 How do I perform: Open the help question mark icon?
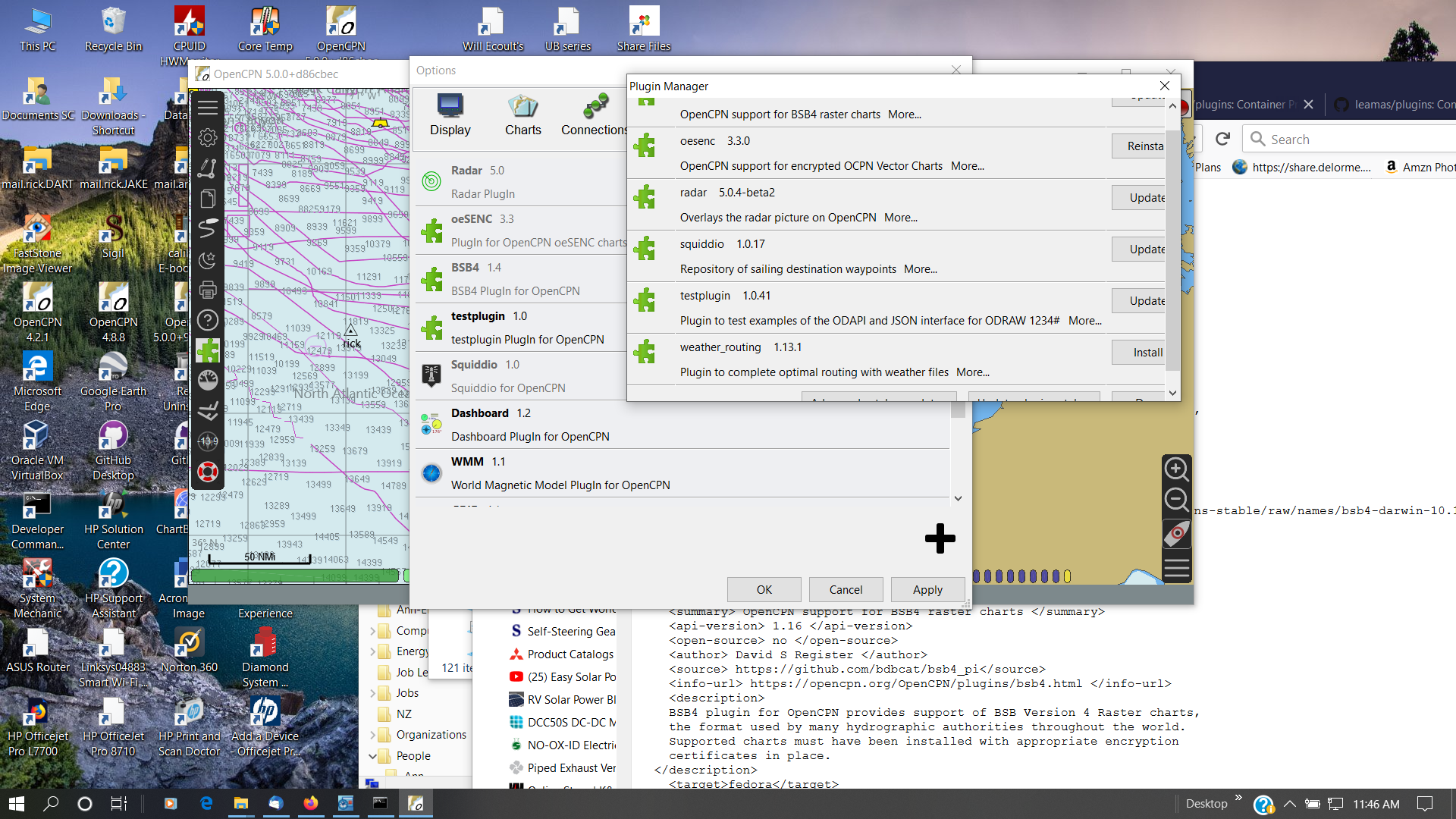(208, 320)
